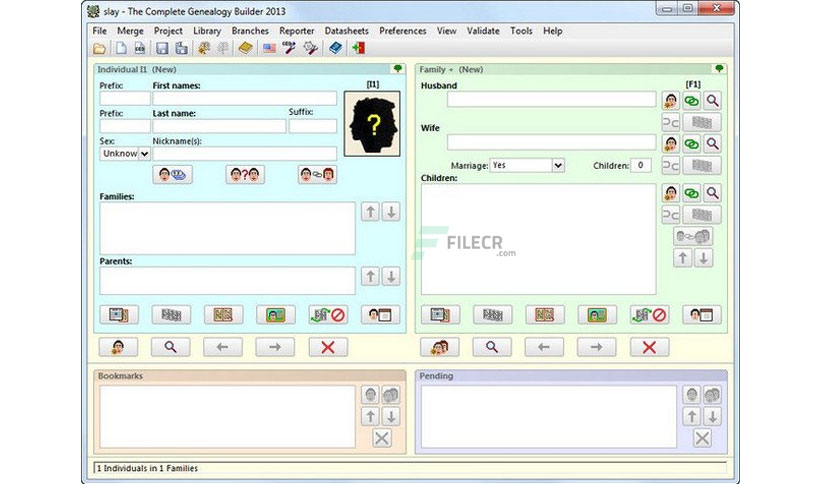Click into the Nickname(s) input field

[245, 154]
